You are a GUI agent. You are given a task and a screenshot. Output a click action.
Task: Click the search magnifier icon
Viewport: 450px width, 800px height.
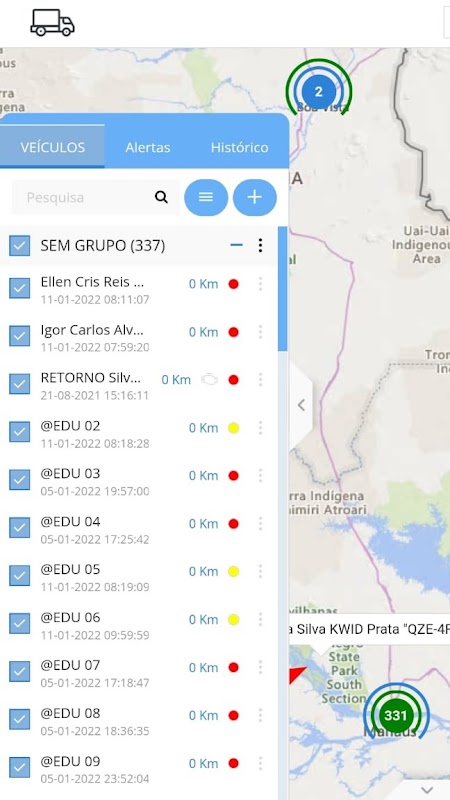pos(161,197)
